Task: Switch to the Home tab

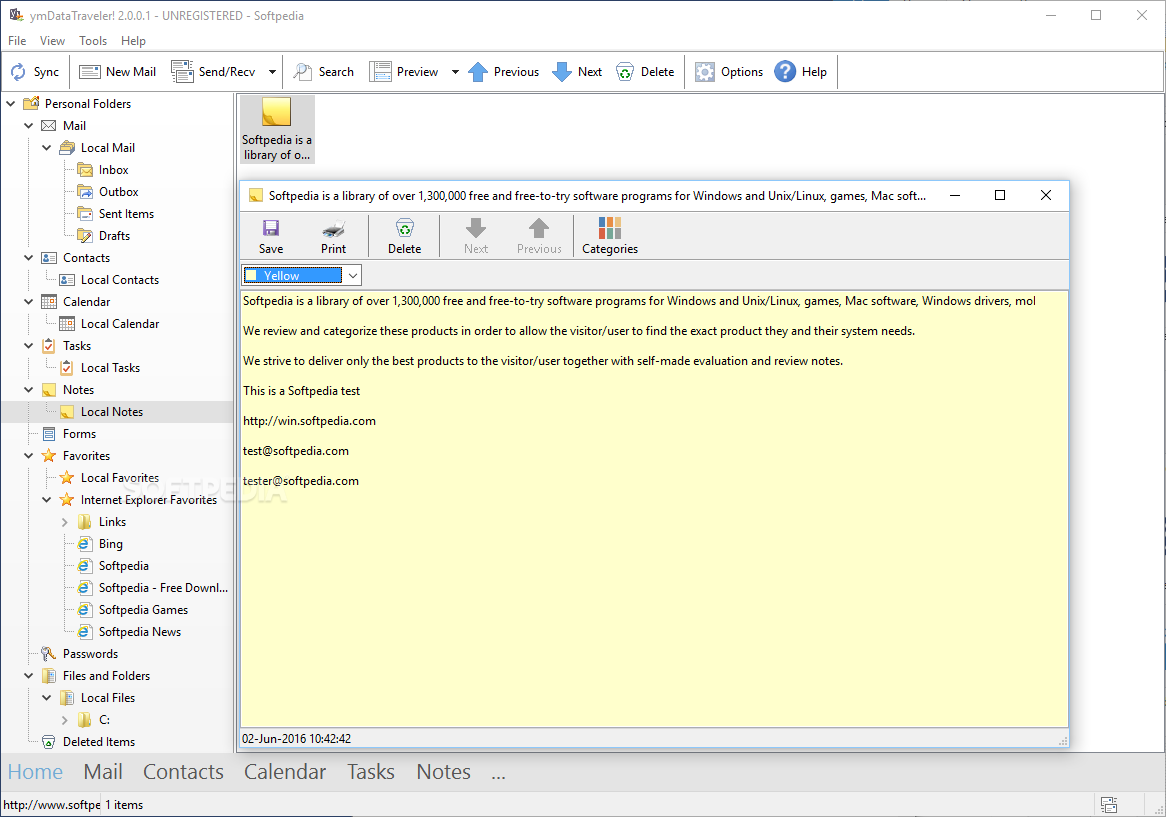Action: click(35, 772)
